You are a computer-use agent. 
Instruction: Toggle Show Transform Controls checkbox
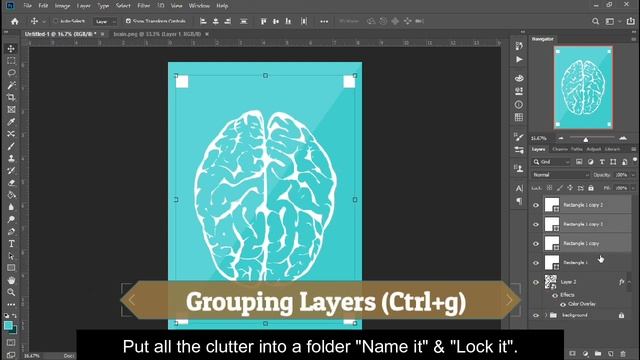[x=128, y=21]
